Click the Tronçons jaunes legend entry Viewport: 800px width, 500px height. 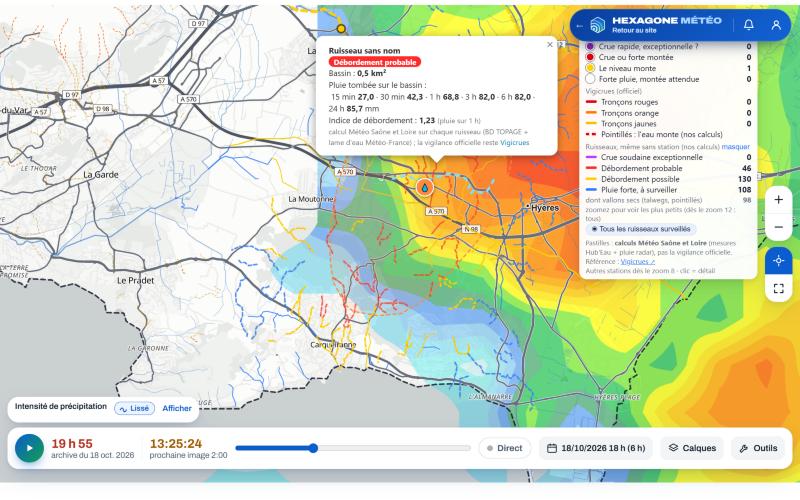click(668, 123)
